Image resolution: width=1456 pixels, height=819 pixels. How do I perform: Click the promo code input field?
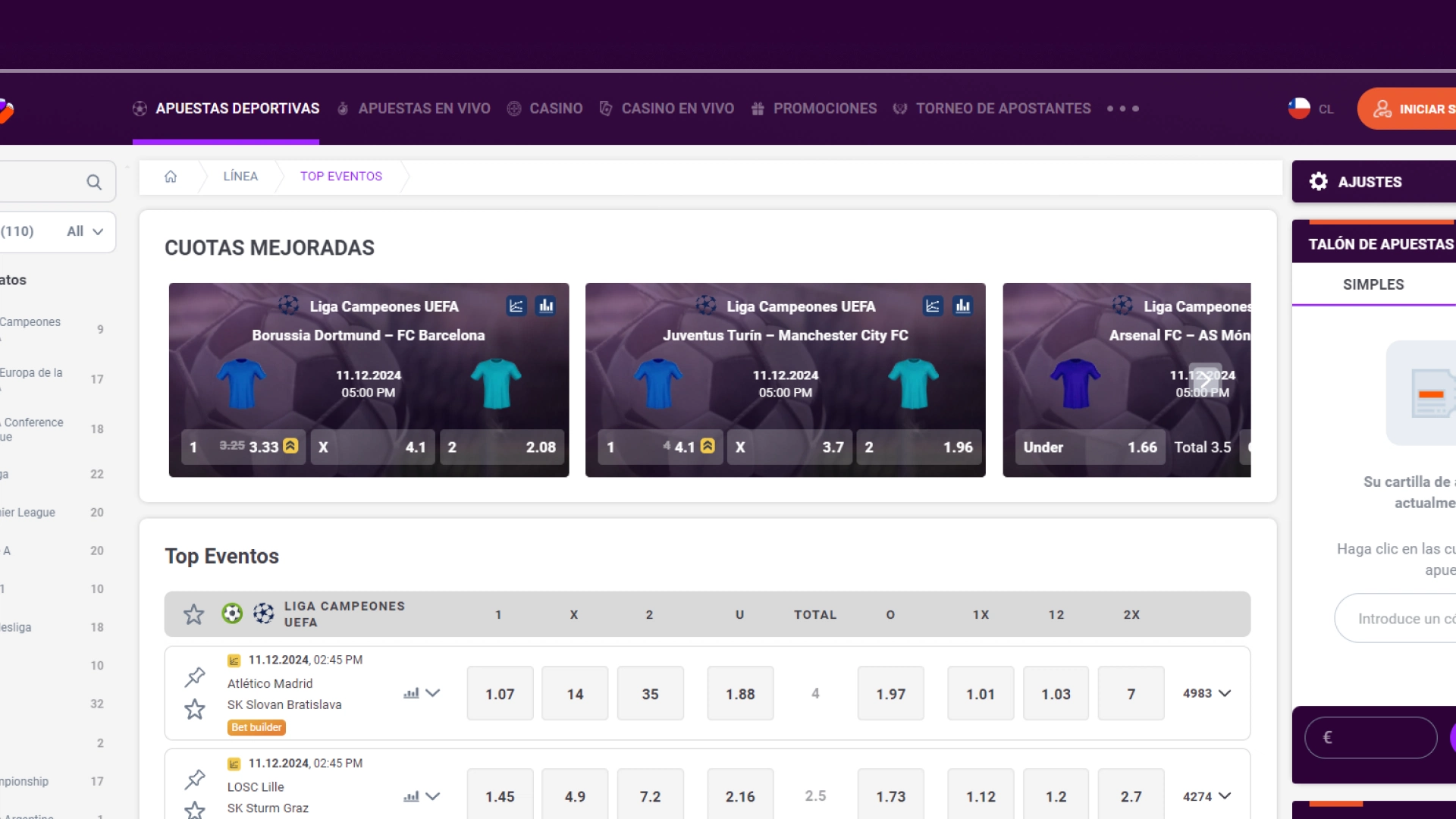[1395, 618]
